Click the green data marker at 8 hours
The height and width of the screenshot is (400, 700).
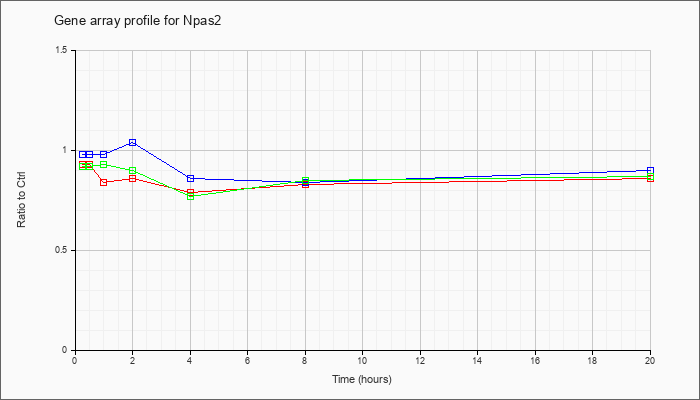[x=305, y=180]
